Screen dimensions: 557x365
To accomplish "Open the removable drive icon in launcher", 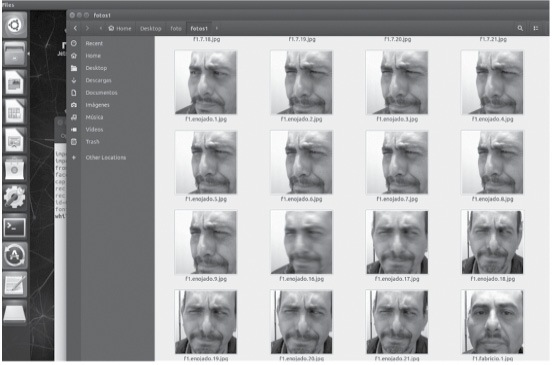I will click(x=15, y=313).
